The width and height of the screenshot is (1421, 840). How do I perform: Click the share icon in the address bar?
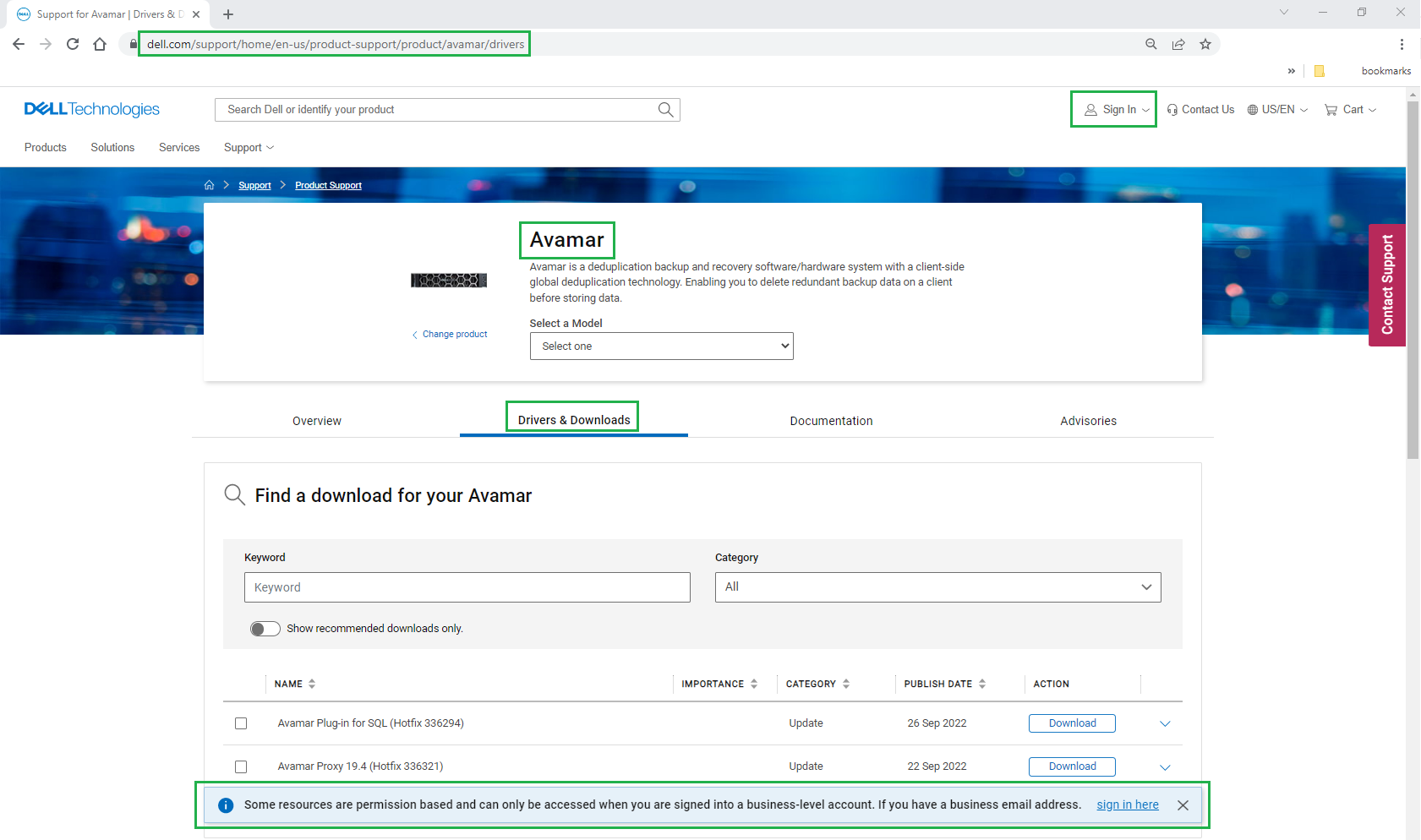pyautogui.click(x=1178, y=44)
